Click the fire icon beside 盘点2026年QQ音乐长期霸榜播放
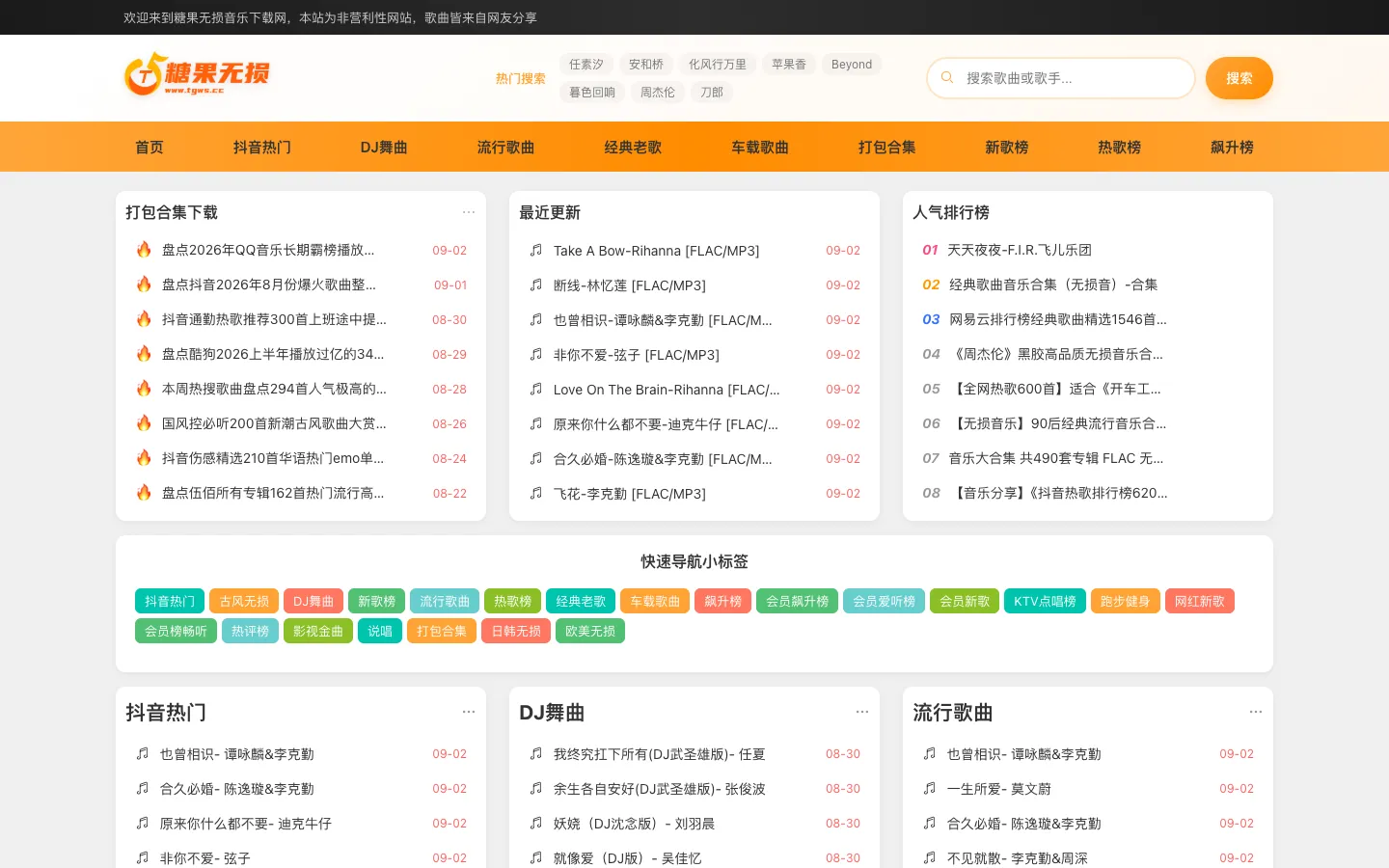Viewport: 1389px width, 868px height. click(144, 250)
